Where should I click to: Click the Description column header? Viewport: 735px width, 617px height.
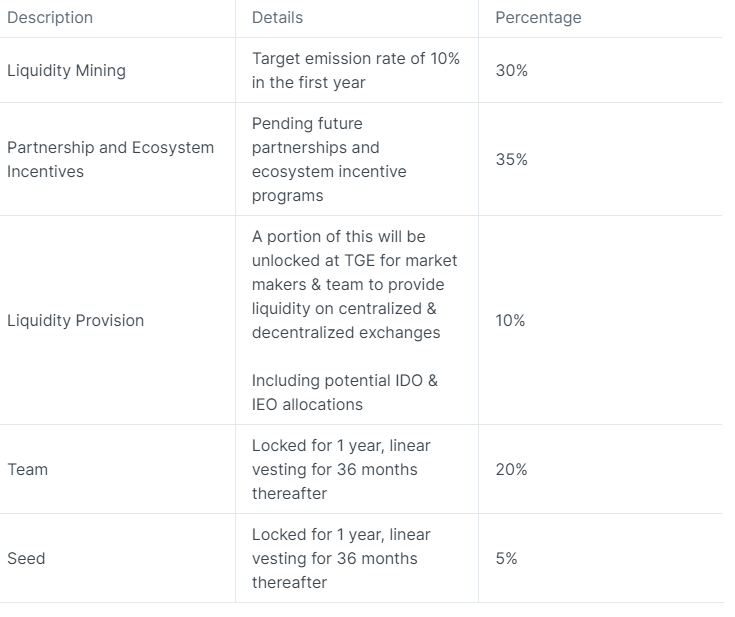[50, 18]
